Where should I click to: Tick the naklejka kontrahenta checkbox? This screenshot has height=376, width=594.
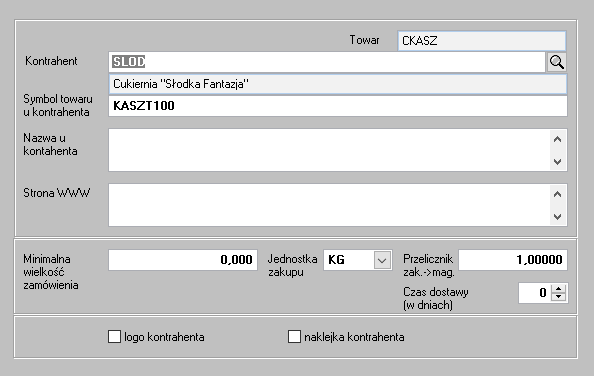294,337
